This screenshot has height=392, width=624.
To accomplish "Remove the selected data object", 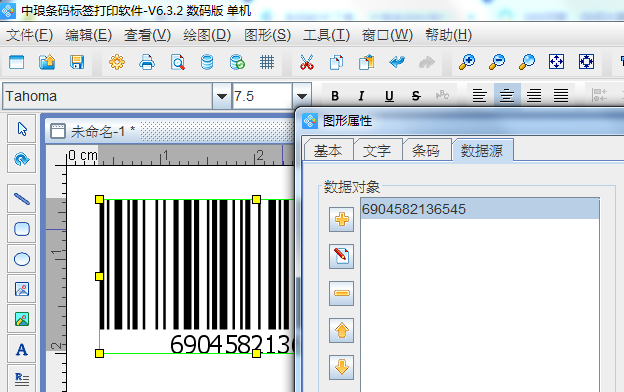I will coord(341,293).
